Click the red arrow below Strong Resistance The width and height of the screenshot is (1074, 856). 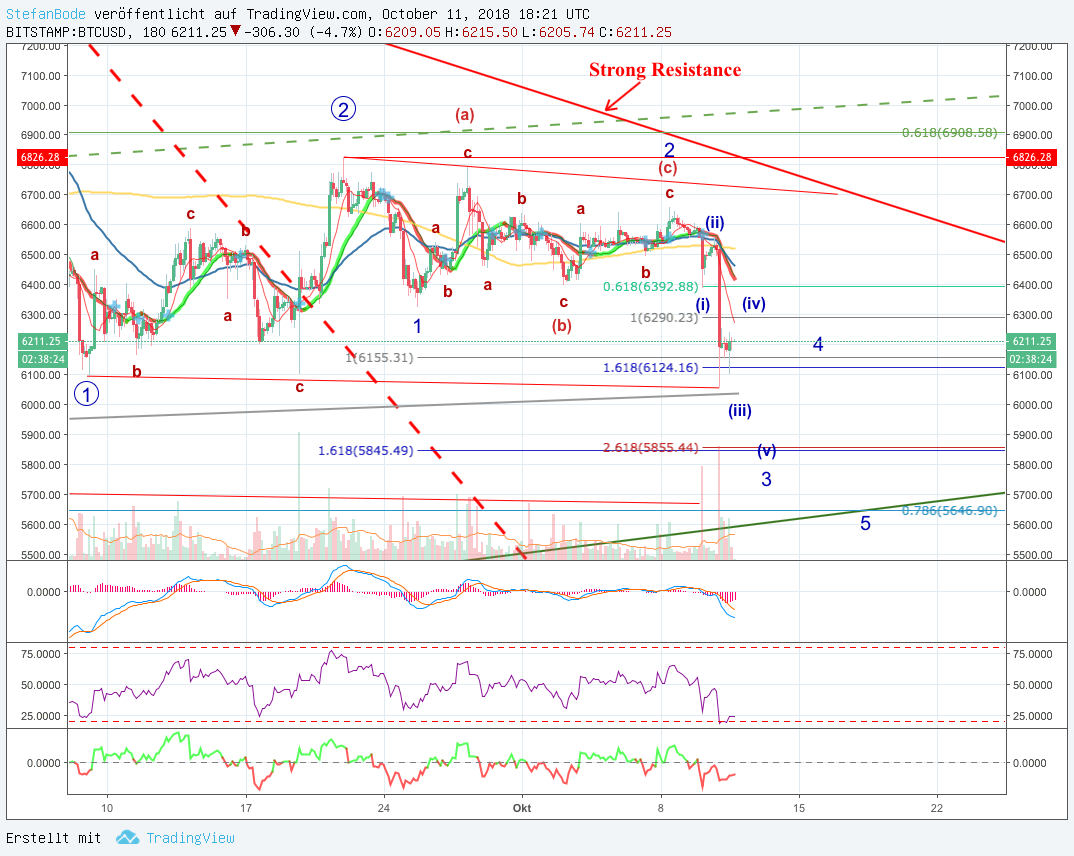[623, 95]
